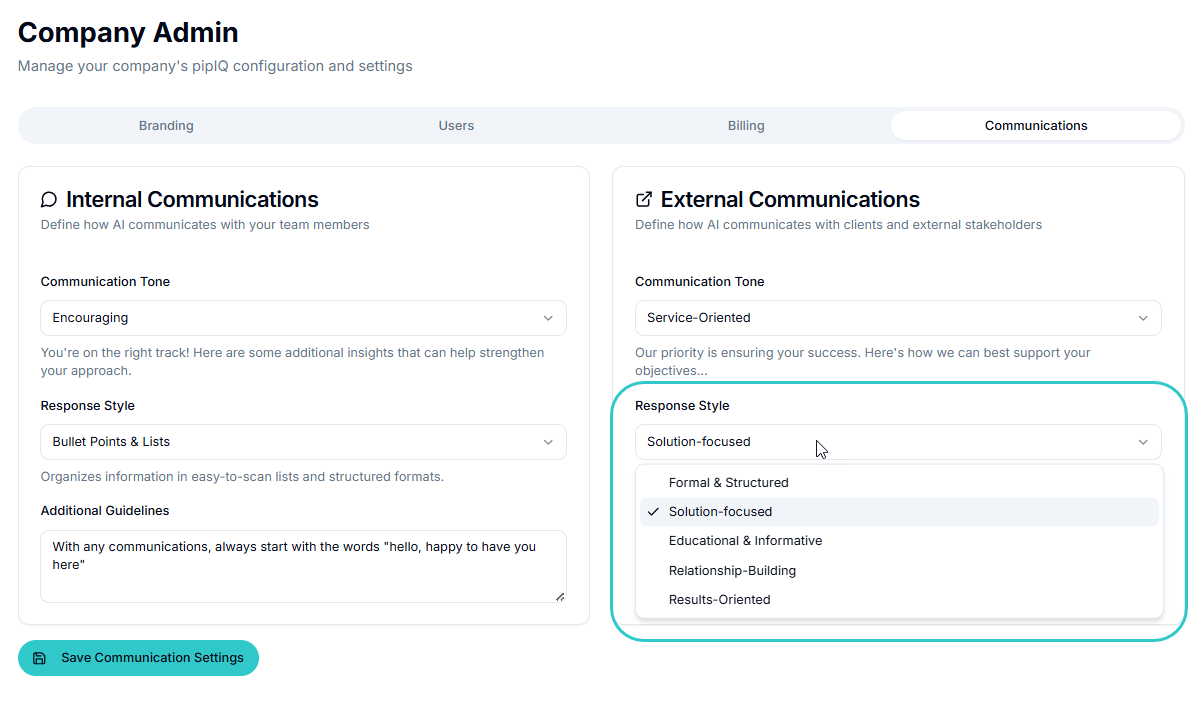This screenshot has width=1202, height=701.
Task: Collapse the external Response Style dropdown
Action: (1143, 442)
